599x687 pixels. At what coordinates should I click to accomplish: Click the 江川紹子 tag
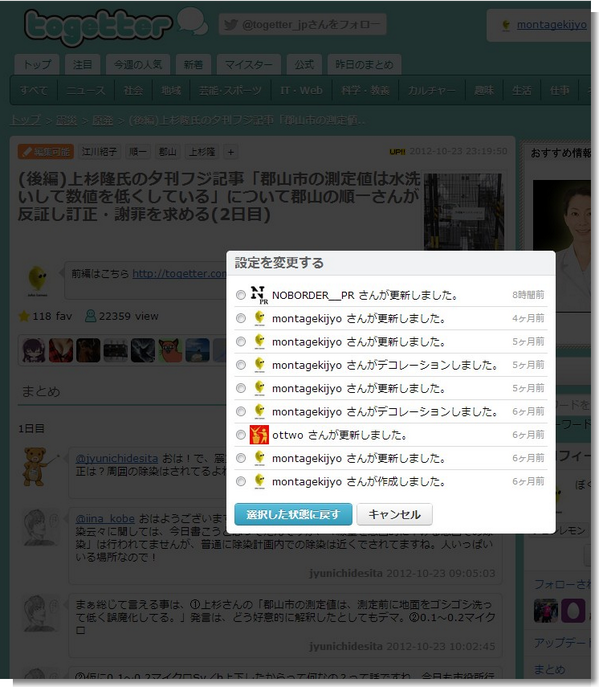[99, 152]
